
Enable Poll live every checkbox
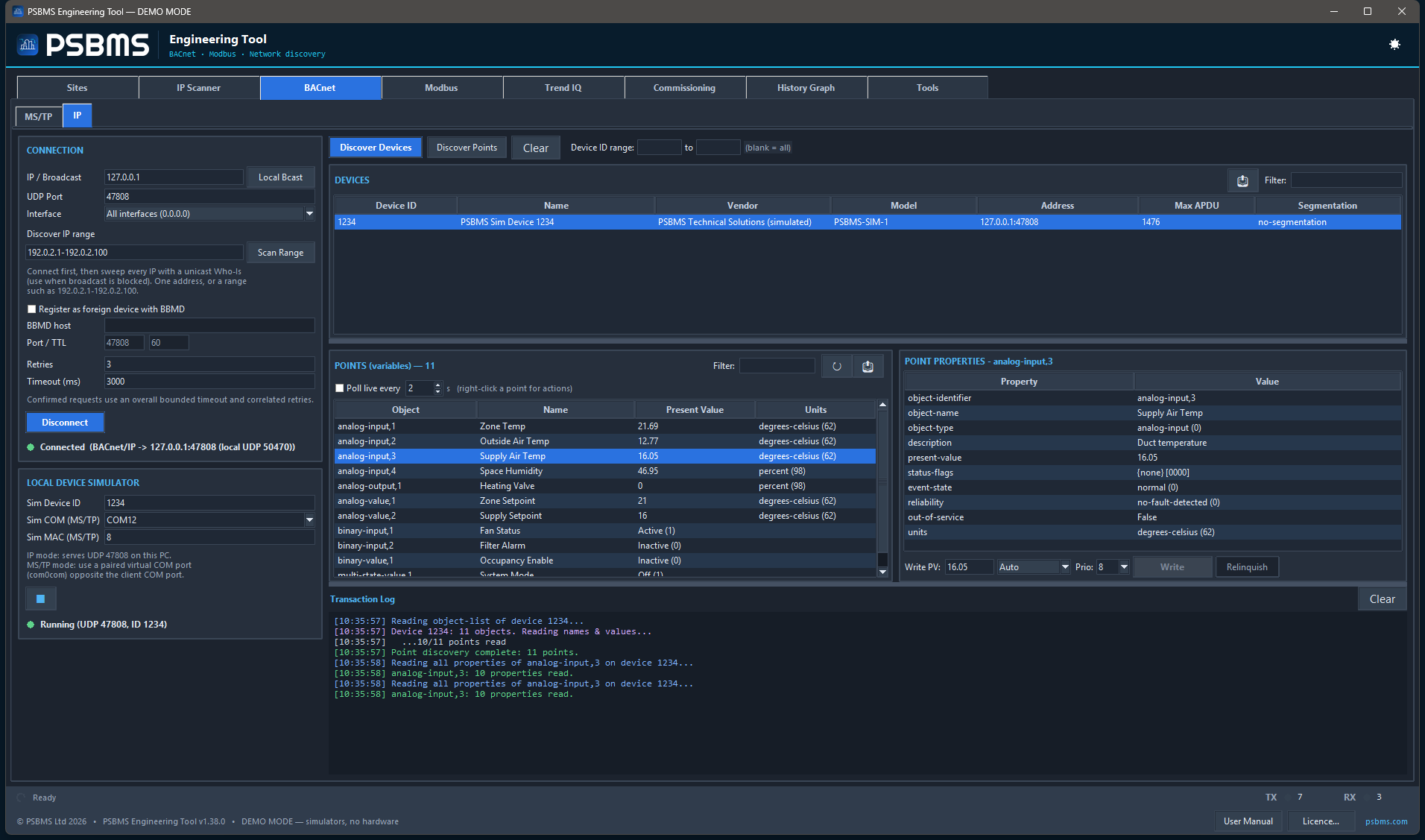tap(340, 388)
